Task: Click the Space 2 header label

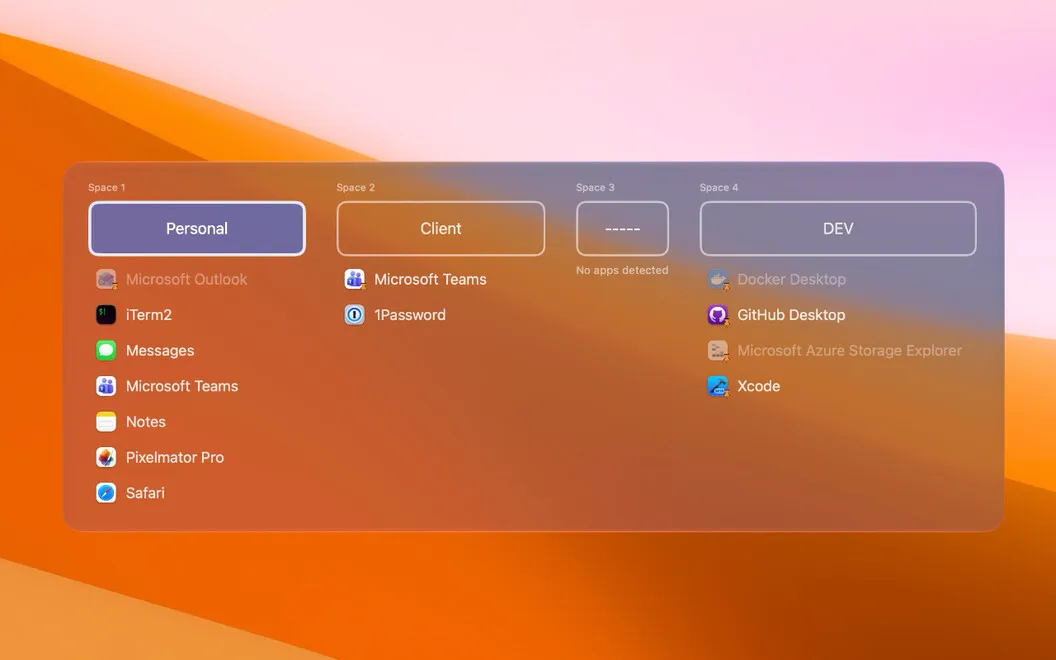Action: pyautogui.click(x=356, y=187)
